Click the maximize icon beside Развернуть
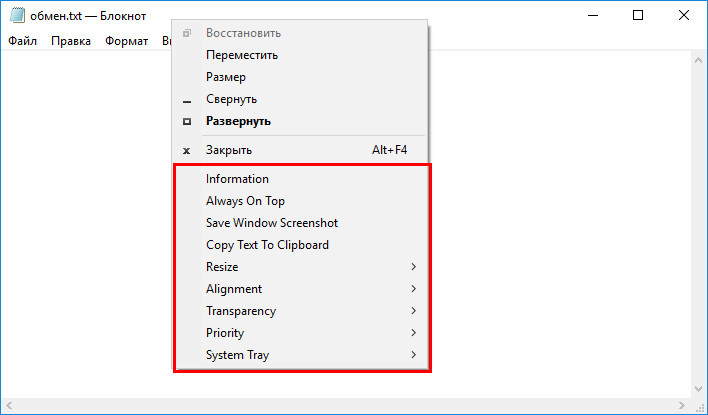This screenshot has height=415, width=708. tap(186, 121)
